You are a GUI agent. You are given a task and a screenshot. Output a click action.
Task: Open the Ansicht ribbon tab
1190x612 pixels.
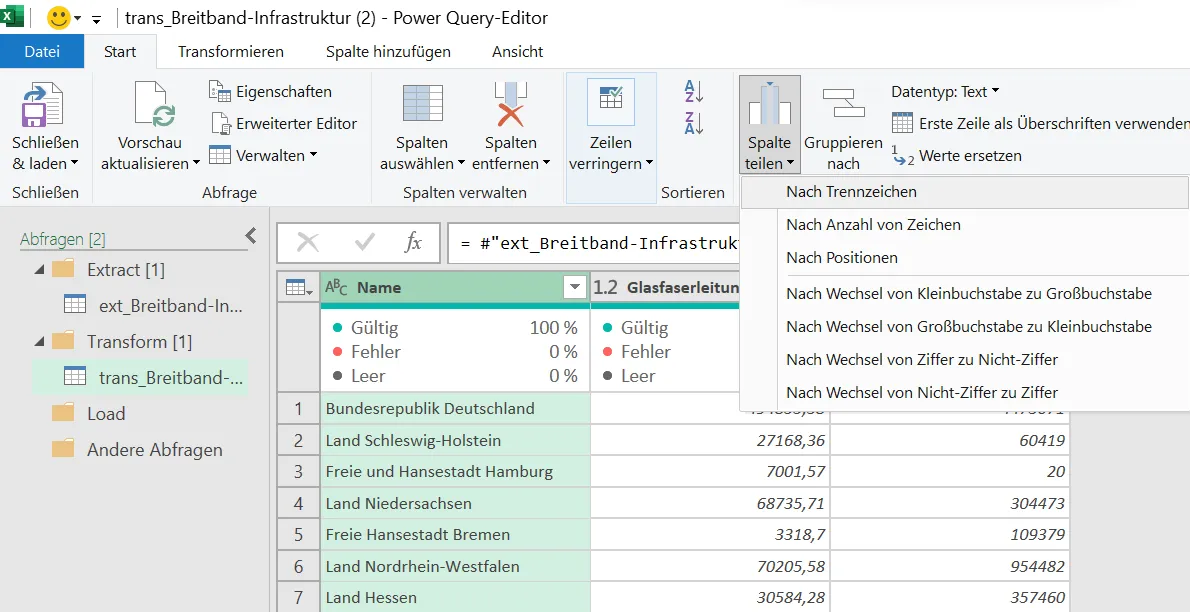(x=518, y=52)
